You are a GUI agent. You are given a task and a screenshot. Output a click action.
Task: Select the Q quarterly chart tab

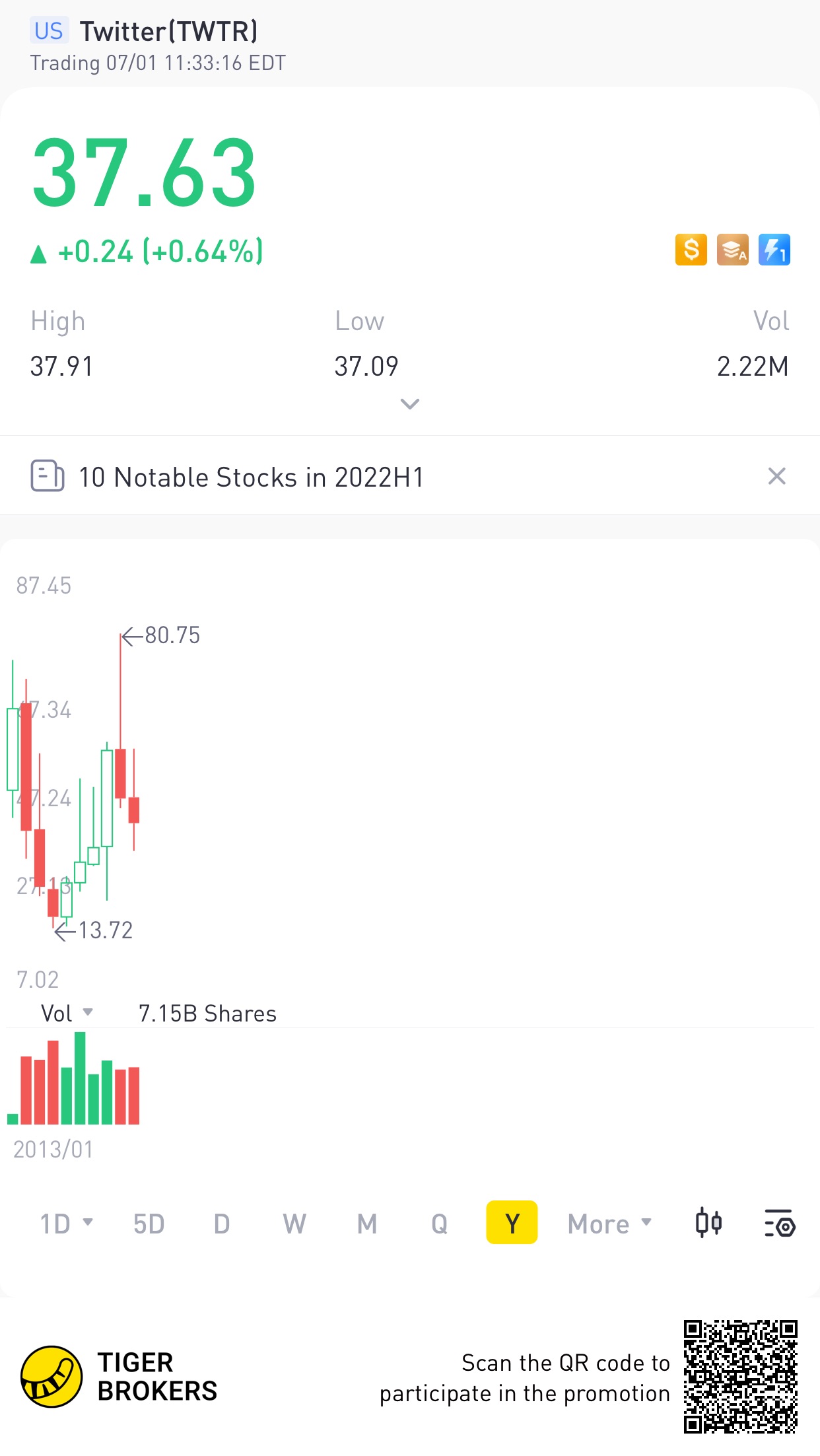(439, 1224)
